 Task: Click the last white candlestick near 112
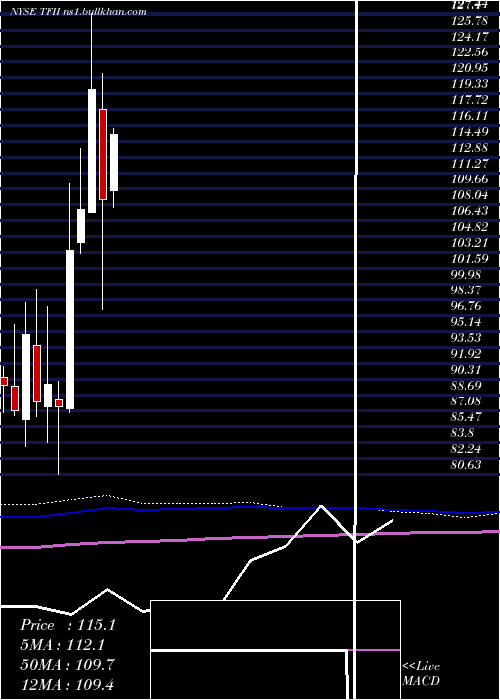114,162
